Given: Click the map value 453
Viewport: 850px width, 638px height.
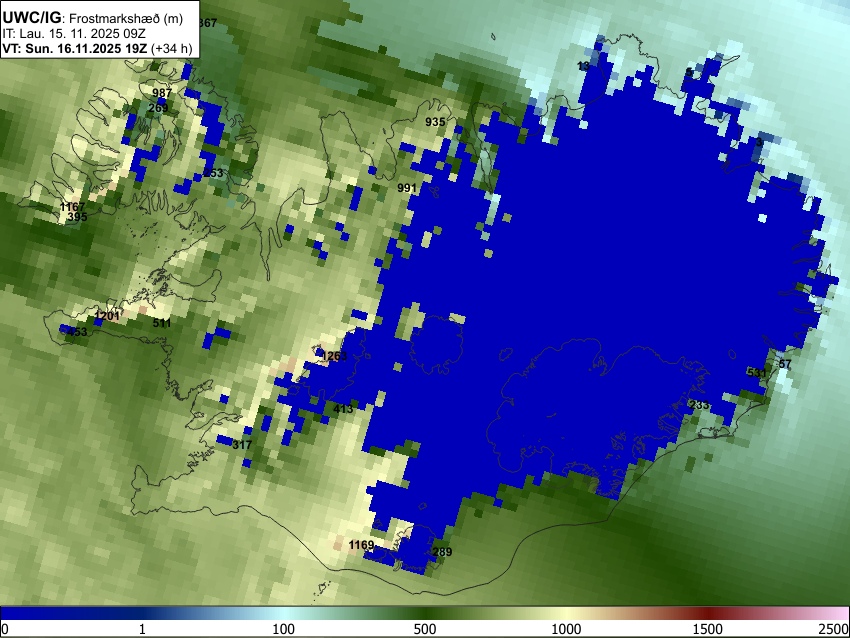Looking at the screenshot, I should coord(77,332).
